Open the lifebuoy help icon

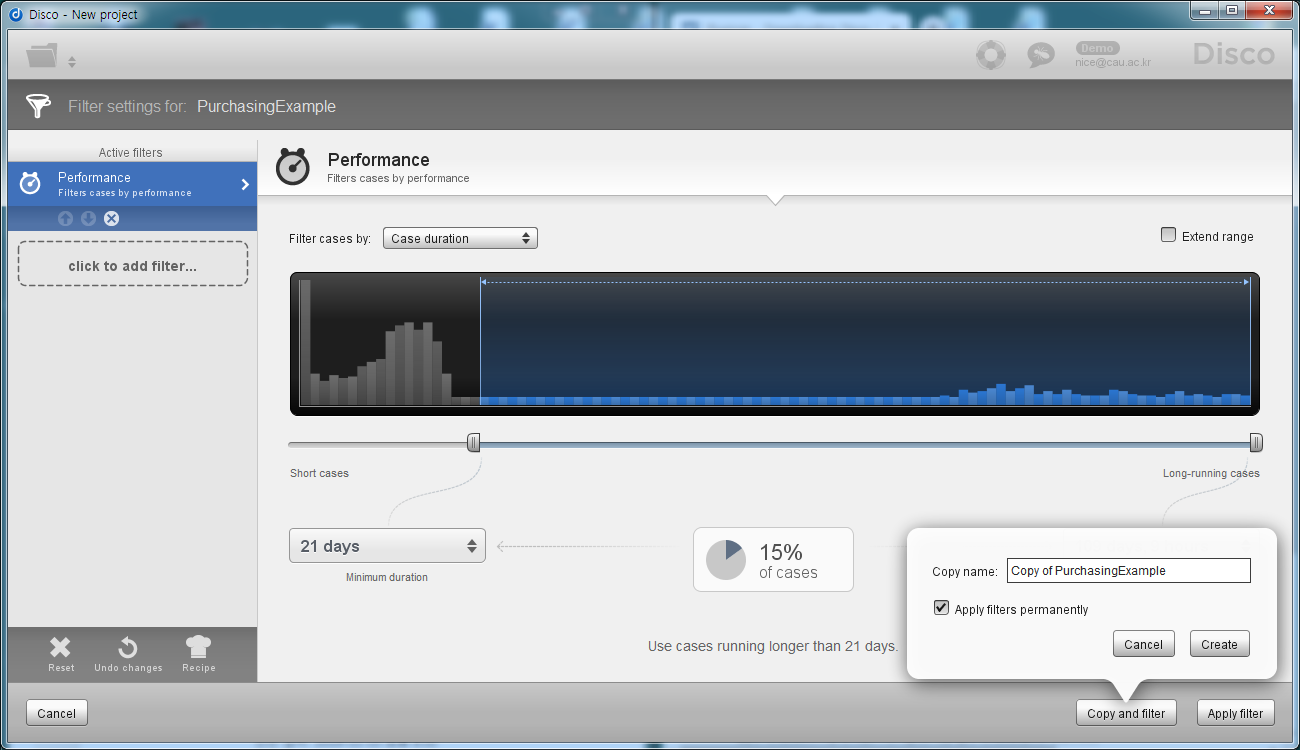click(991, 55)
